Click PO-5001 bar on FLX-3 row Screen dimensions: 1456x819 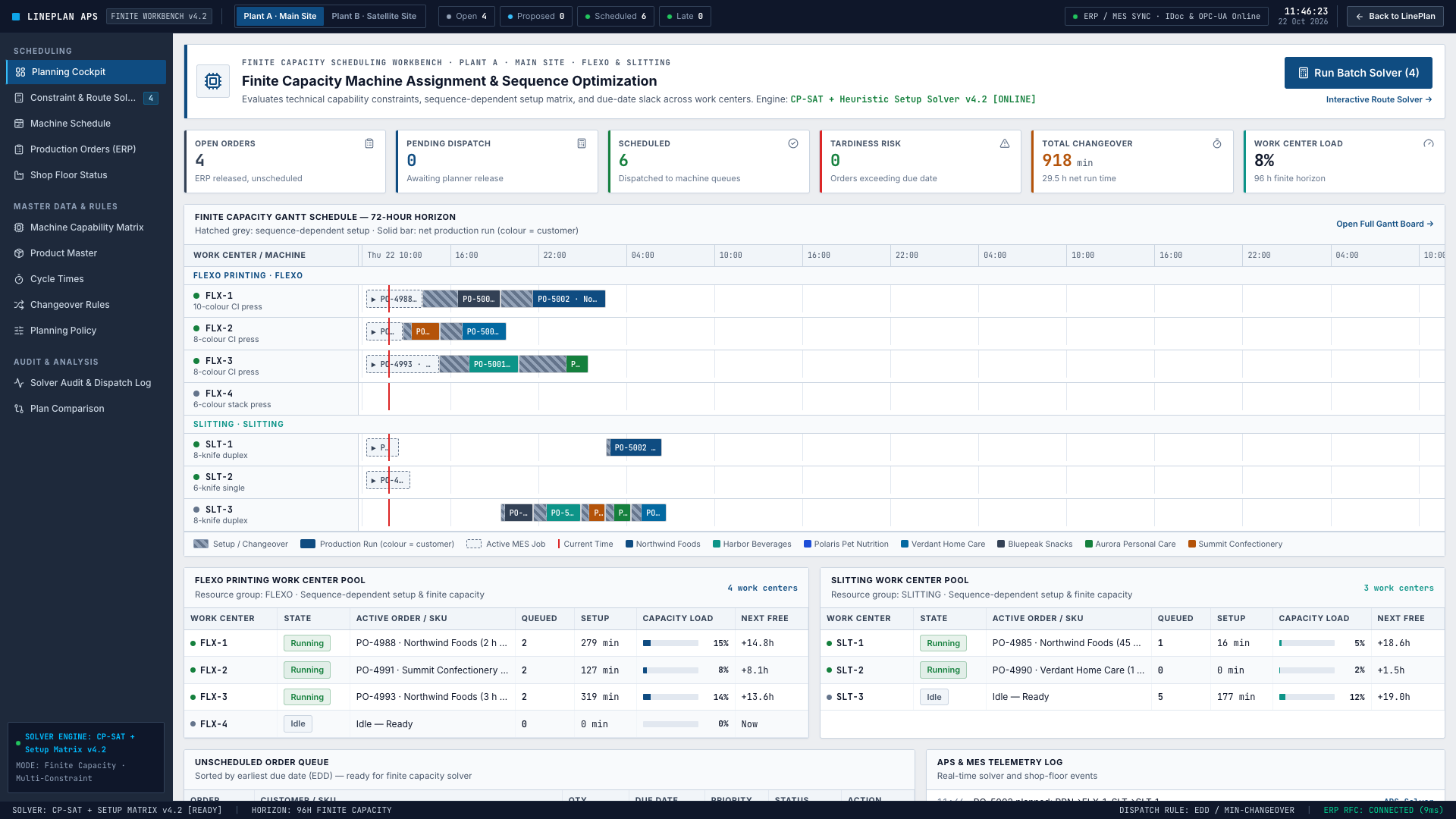[x=493, y=364]
